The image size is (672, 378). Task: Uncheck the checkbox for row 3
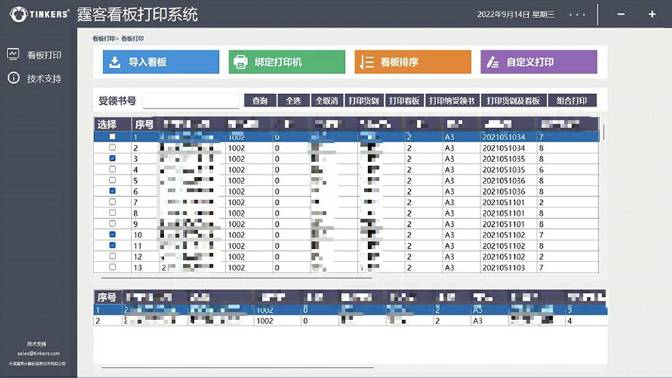(112, 158)
